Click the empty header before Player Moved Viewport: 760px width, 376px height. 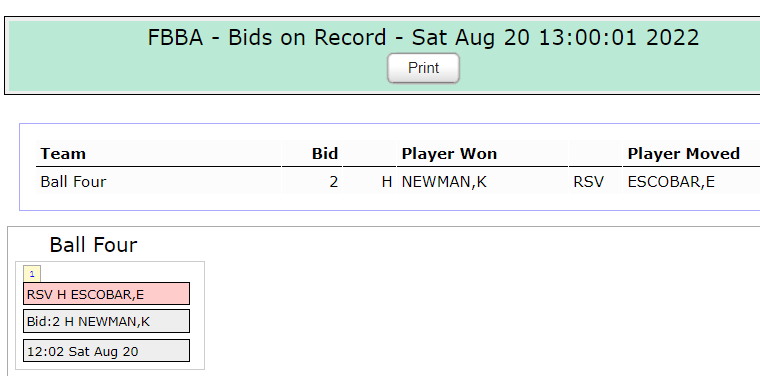pyautogui.click(x=595, y=154)
